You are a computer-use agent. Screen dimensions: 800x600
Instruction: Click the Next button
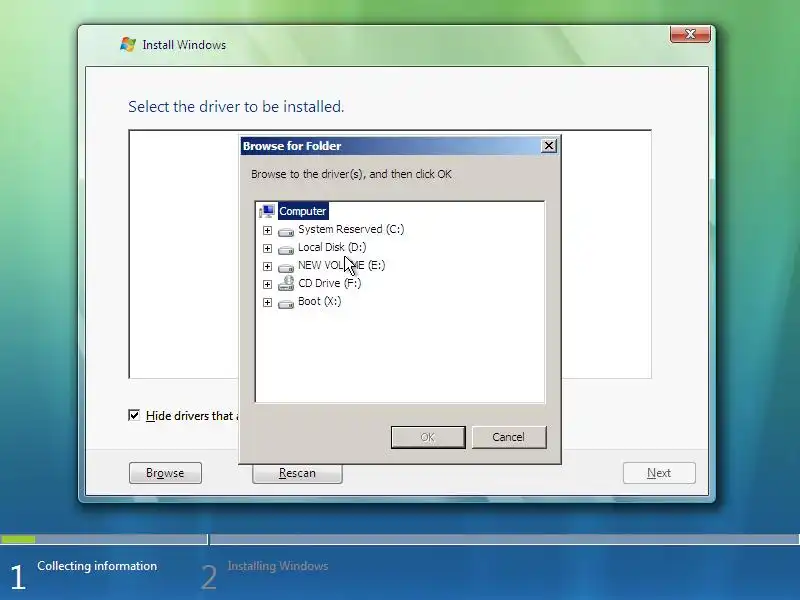pos(659,473)
